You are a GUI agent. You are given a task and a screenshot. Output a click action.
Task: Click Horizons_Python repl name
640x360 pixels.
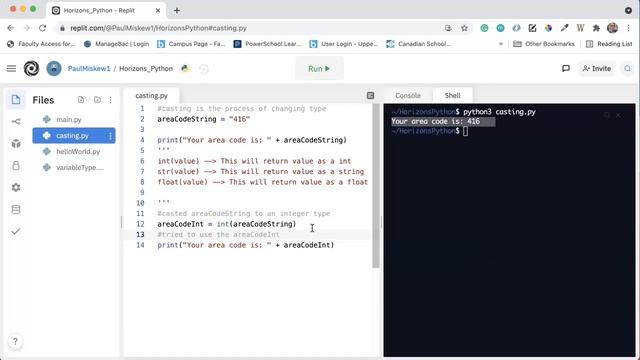pyautogui.click(x=146, y=69)
